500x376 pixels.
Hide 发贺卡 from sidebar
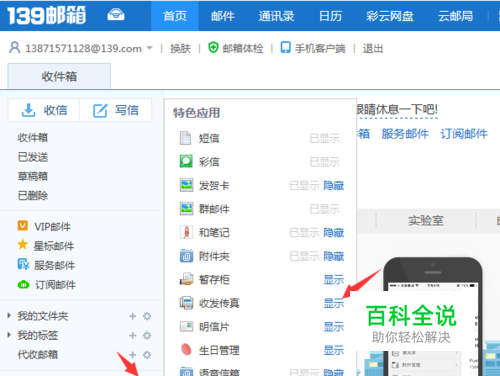(x=334, y=185)
